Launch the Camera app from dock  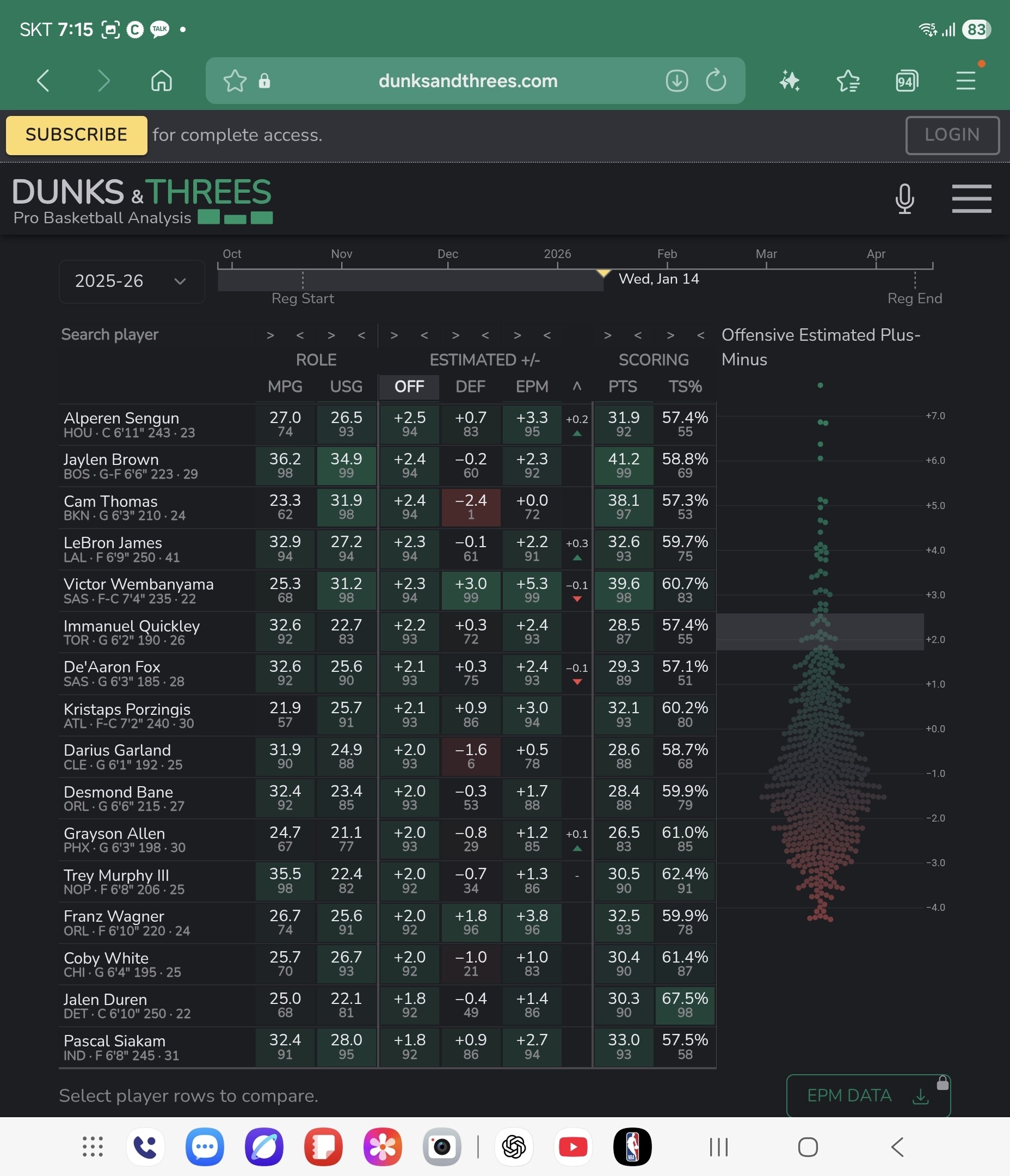(441, 1147)
